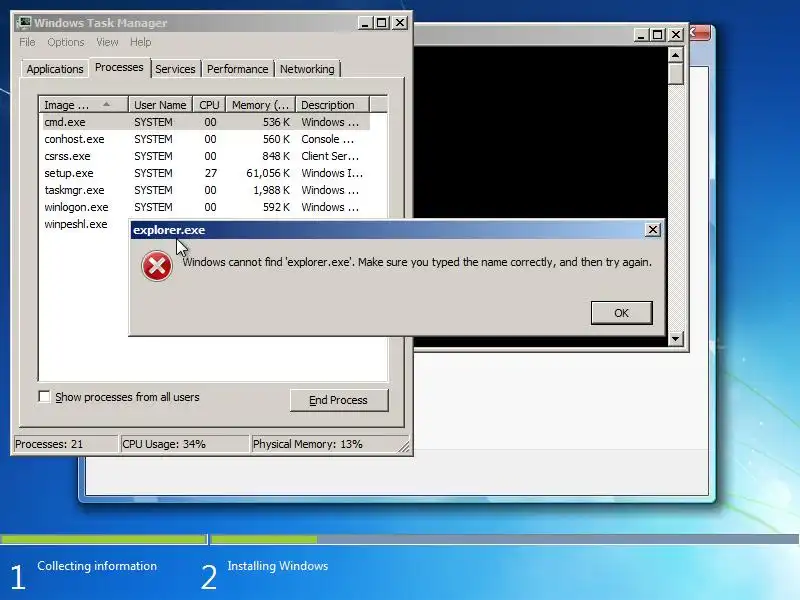Close the Windows setup window with red X
Image resolution: width=800 pixels, height=600 pixels.
[699, 33]
